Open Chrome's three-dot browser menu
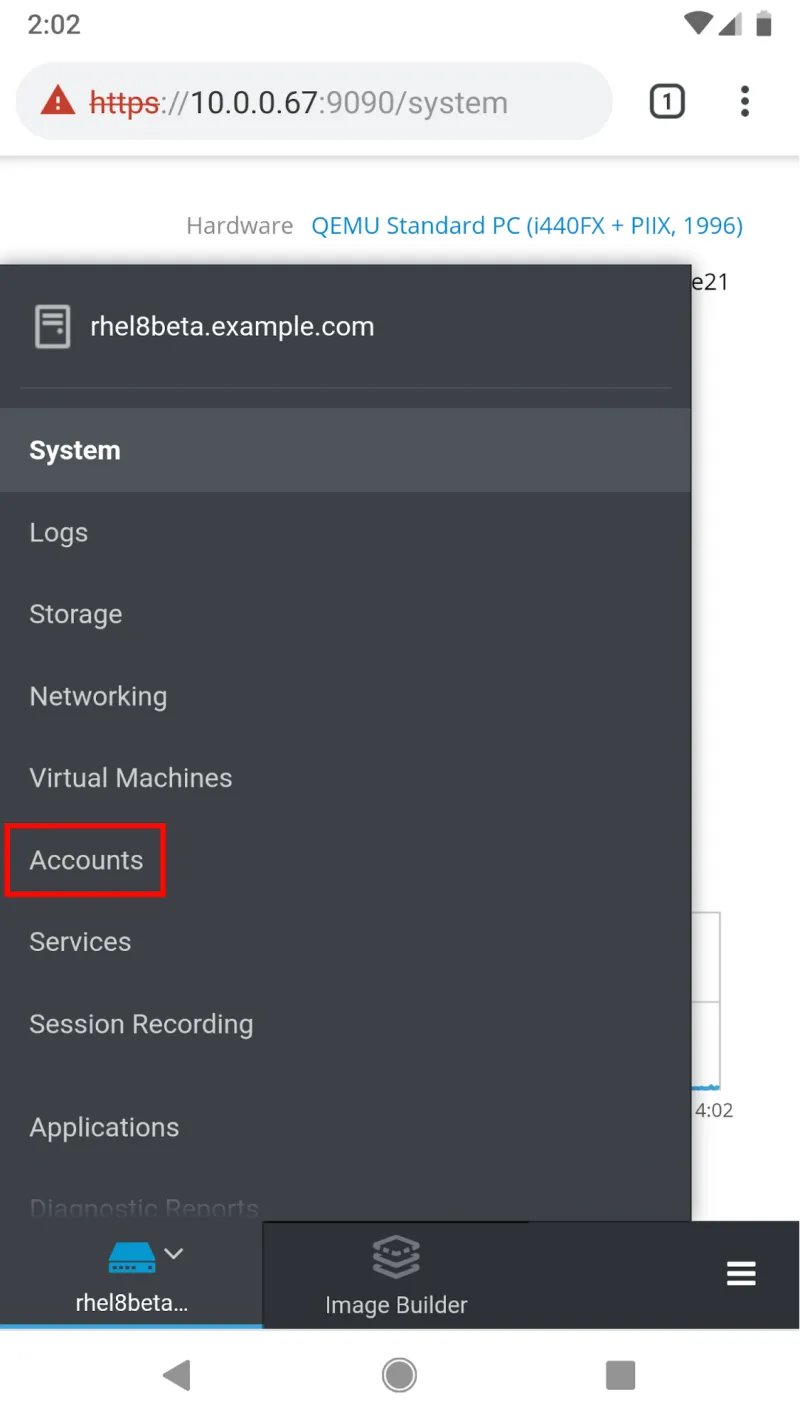 (745, 101)
